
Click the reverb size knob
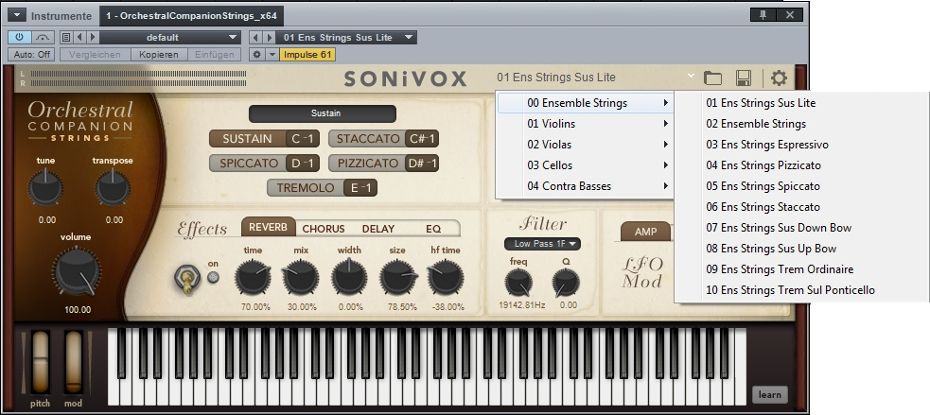tap(398, 277)
